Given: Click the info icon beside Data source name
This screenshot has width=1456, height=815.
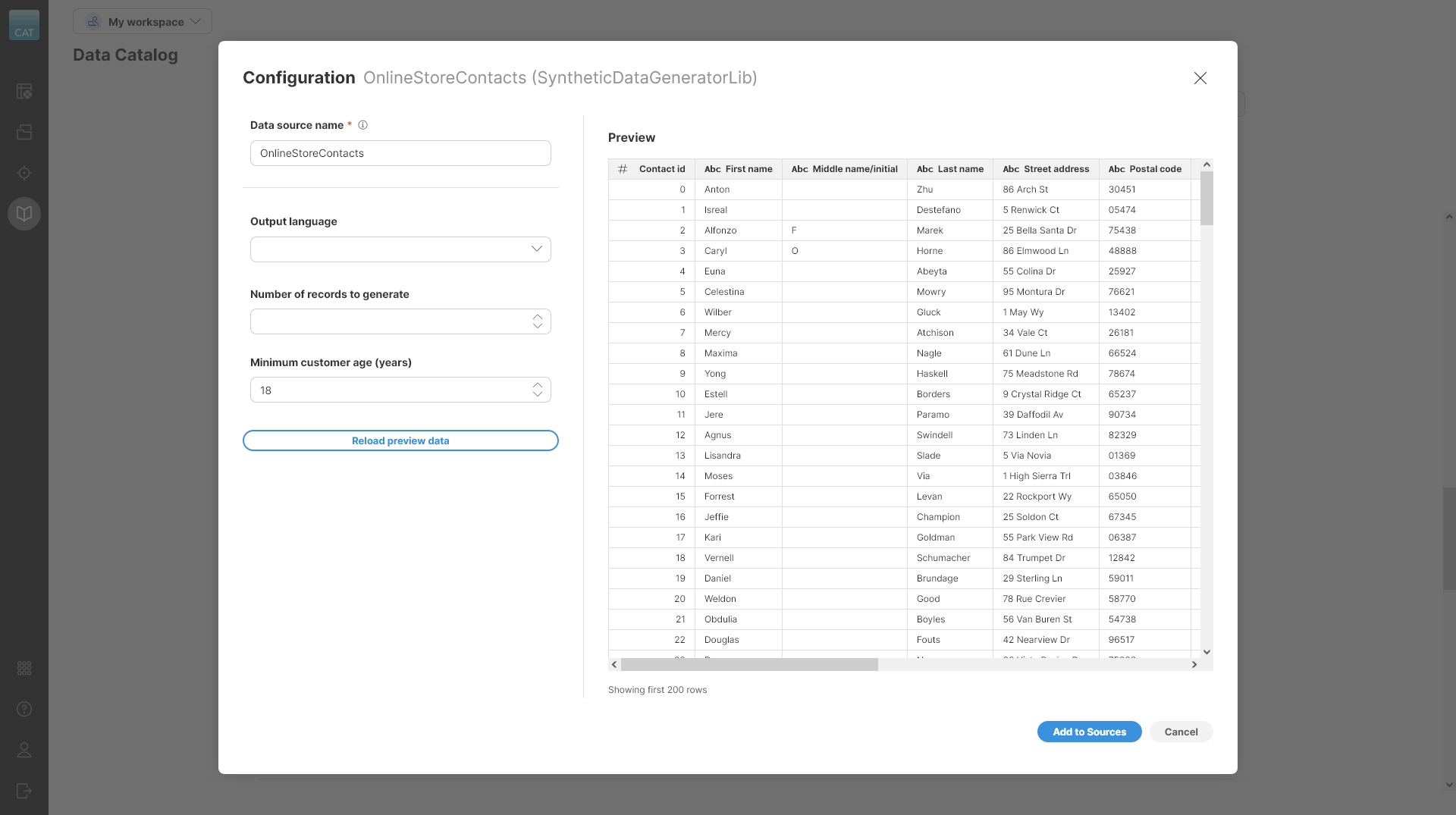Looking at the screenshot, I should [362, 125].
